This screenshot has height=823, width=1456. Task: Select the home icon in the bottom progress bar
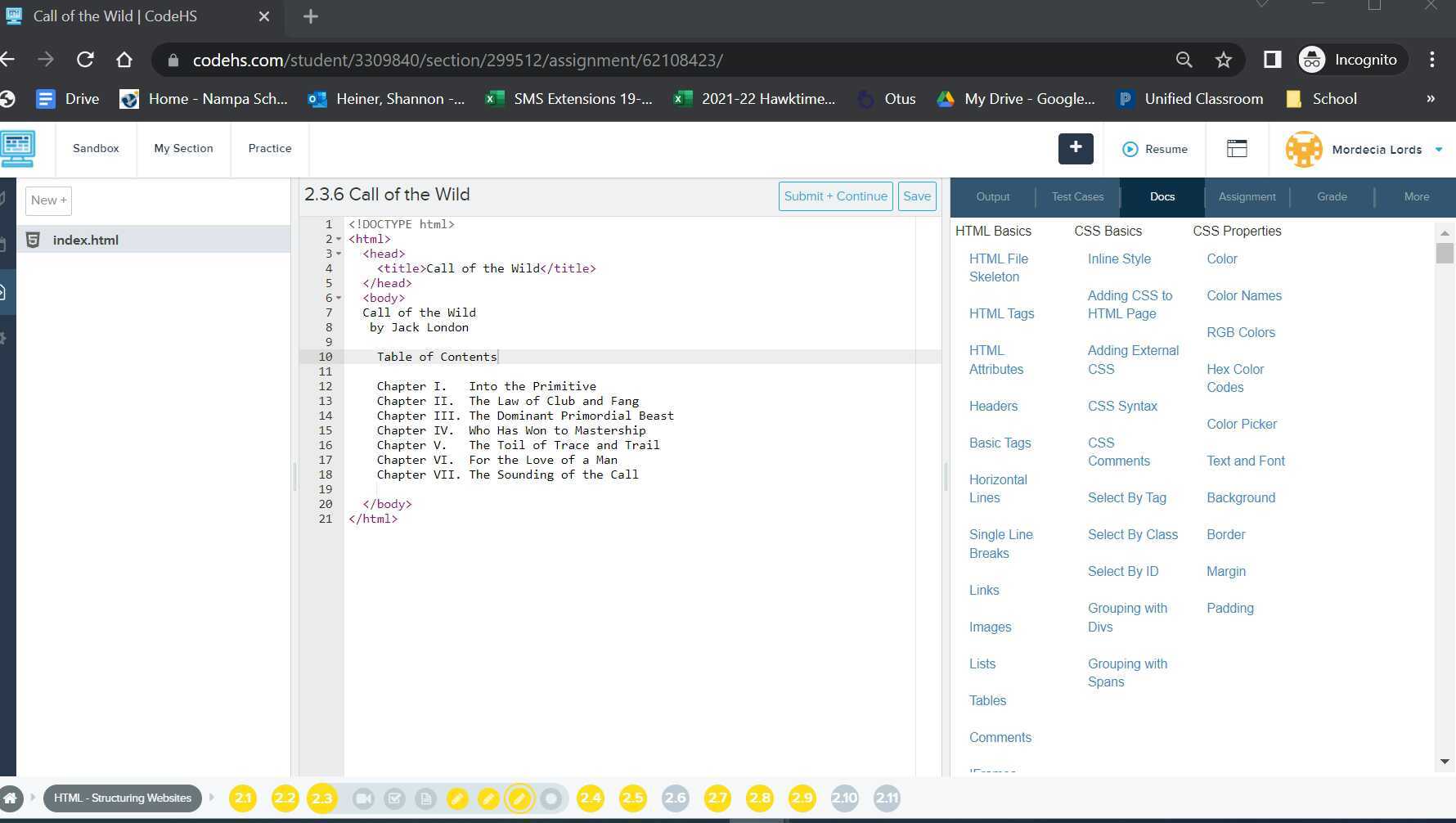(x=11, y=798)
